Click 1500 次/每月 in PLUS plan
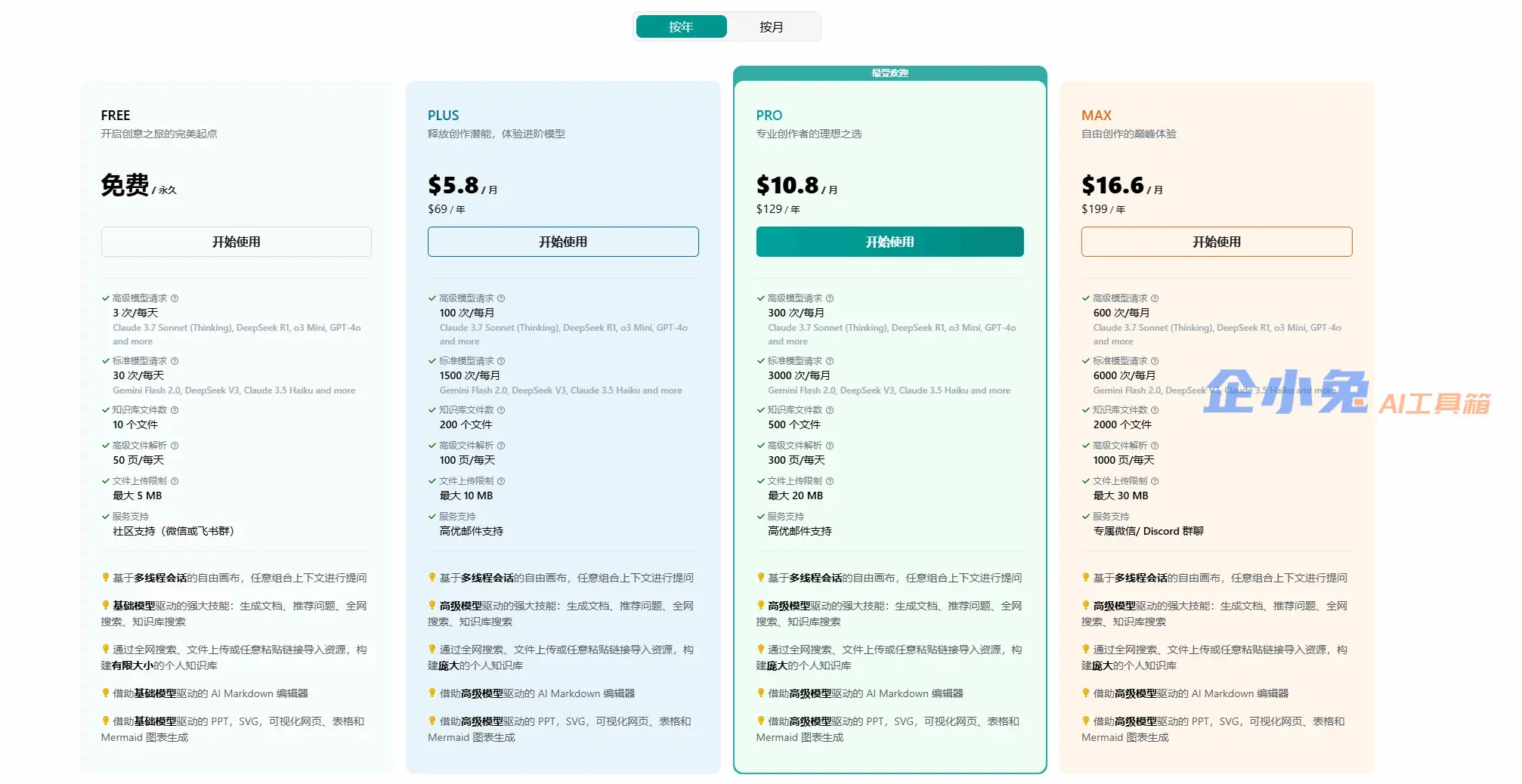1522x784 pixels. click(470, 375)
